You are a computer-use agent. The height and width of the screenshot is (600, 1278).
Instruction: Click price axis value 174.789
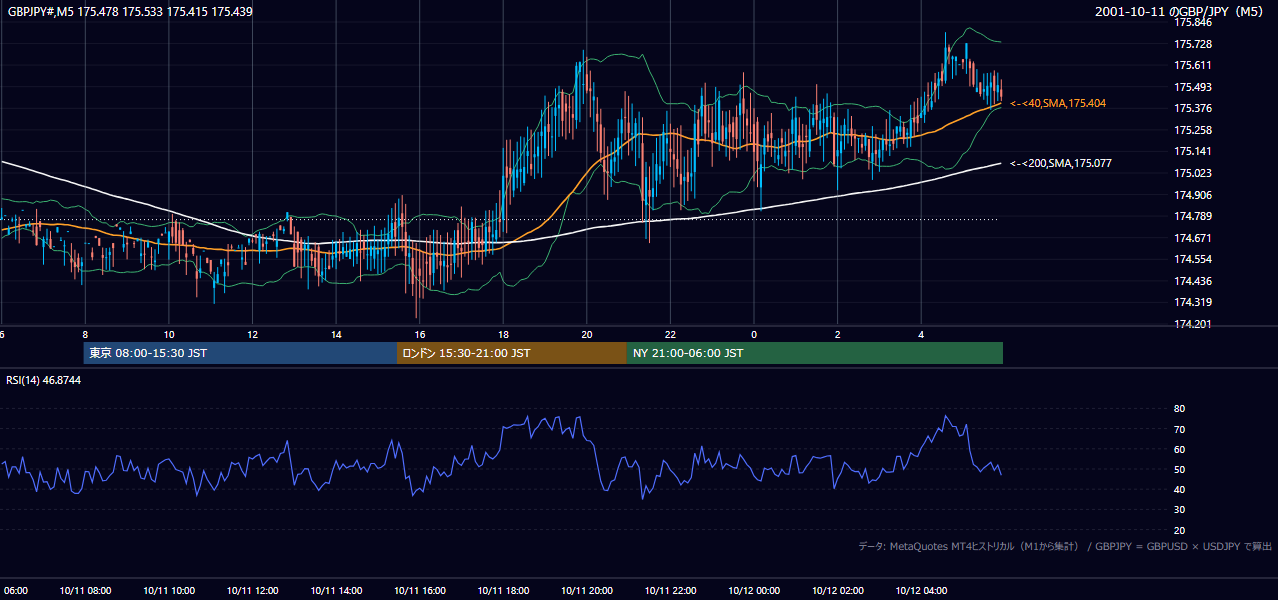click(x=1193, y=216)
